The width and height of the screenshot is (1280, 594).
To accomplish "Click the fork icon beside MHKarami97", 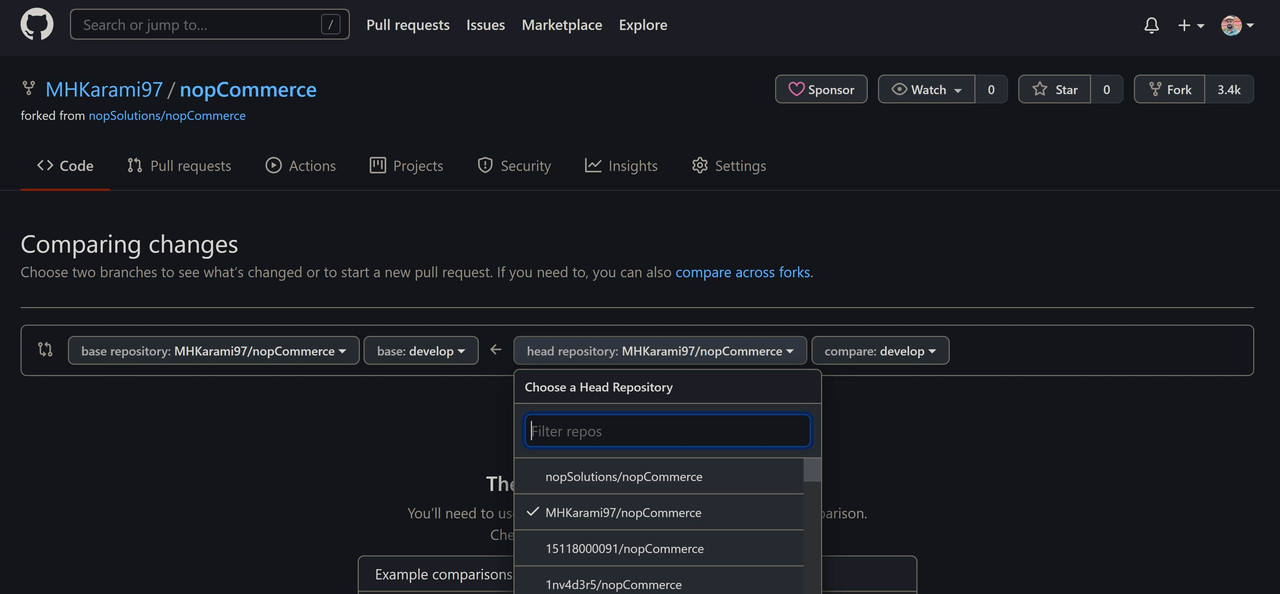I will click(x=29, y=89).
